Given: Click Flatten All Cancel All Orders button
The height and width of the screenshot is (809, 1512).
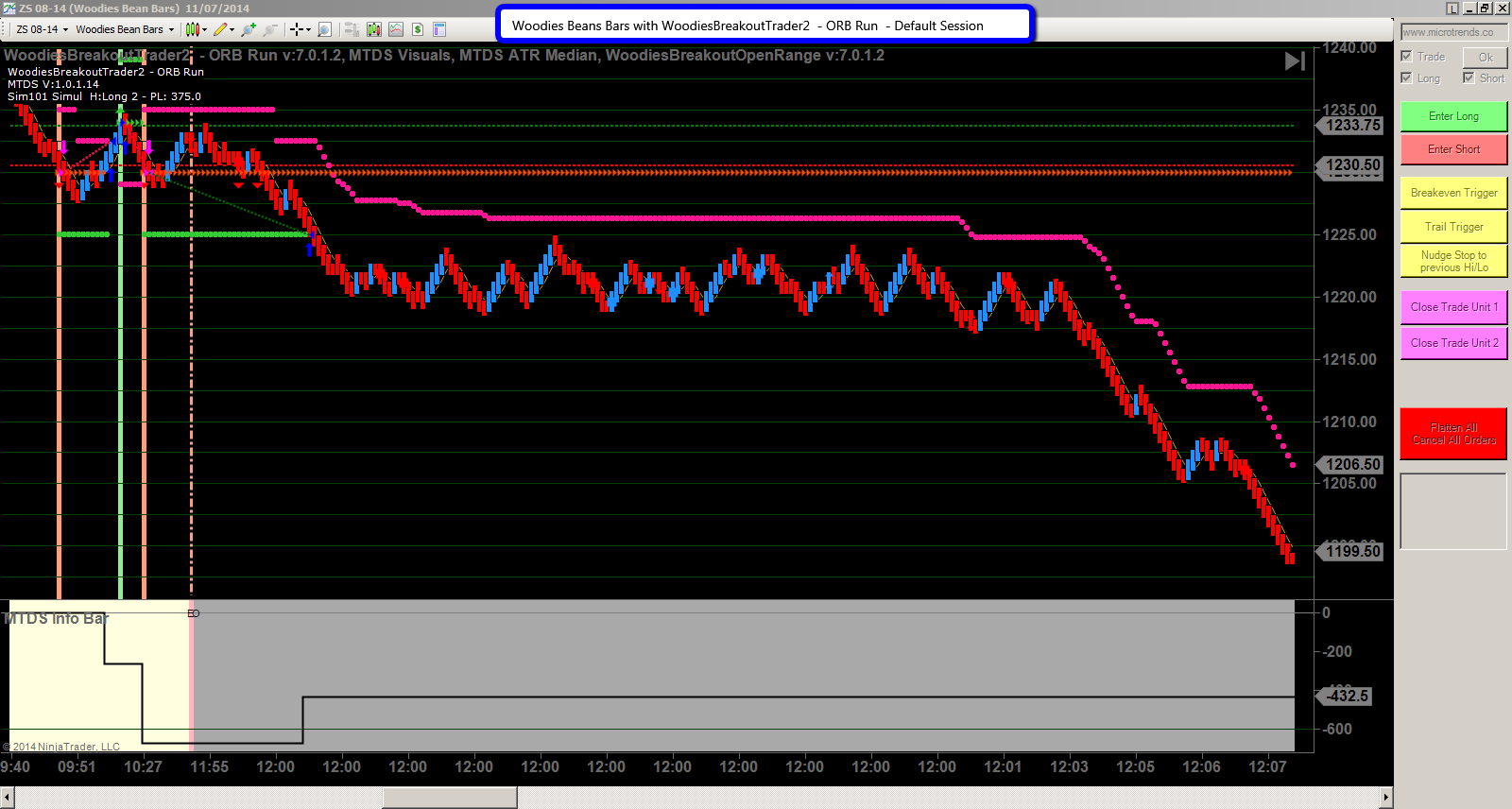Looking at the screenshot, I should tap(1453, 434).
